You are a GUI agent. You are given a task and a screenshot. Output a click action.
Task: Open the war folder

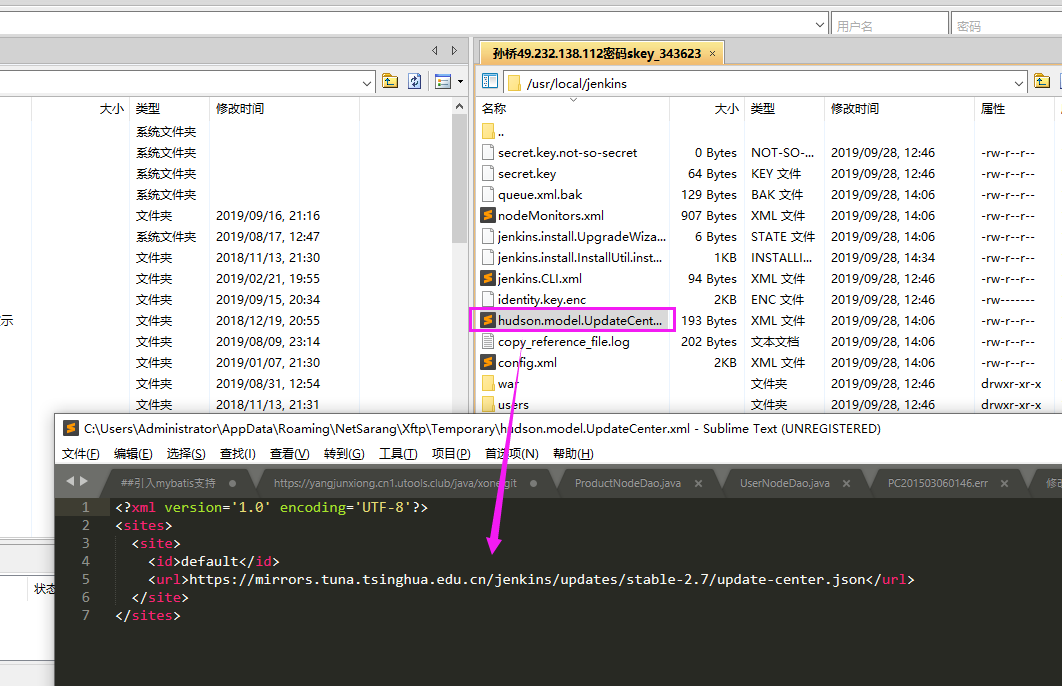[x=508, y=383]
